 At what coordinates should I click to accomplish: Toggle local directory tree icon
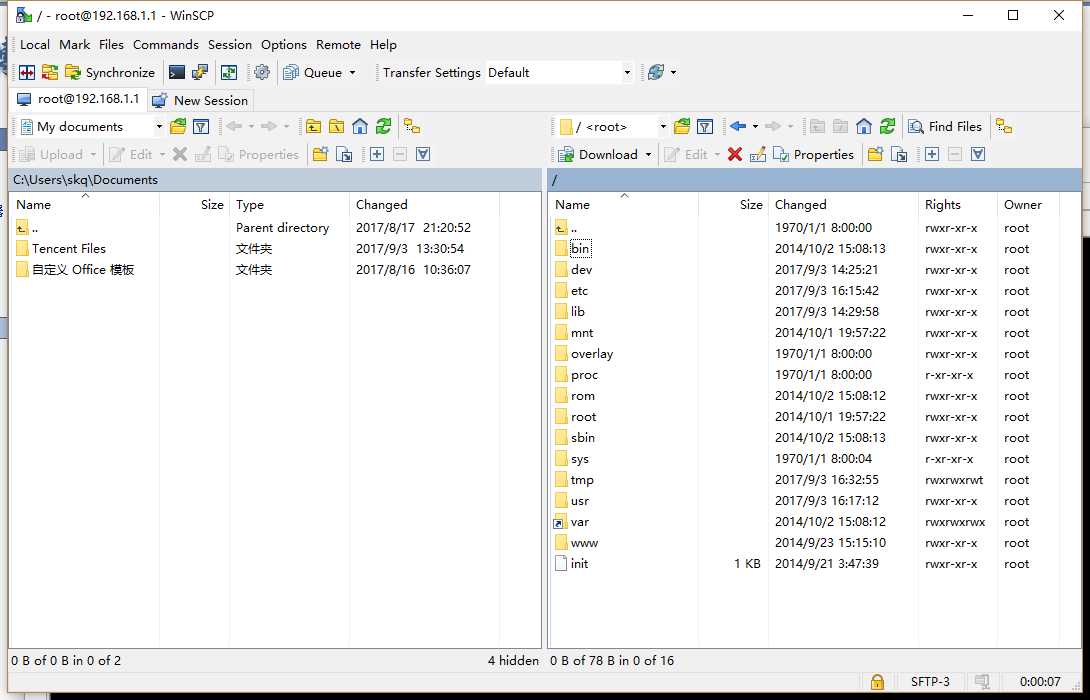tap(412, 127)
